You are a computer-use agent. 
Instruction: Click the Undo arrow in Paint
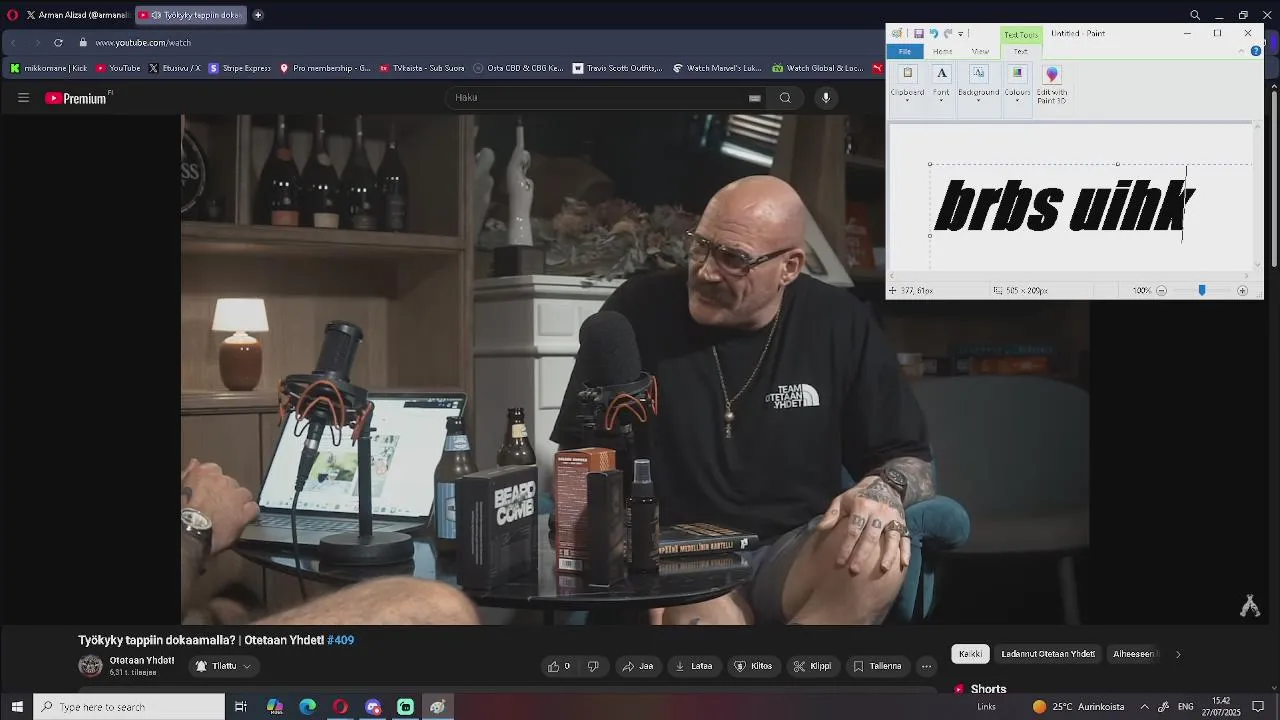pyautogui.click(x=933, y=33)
